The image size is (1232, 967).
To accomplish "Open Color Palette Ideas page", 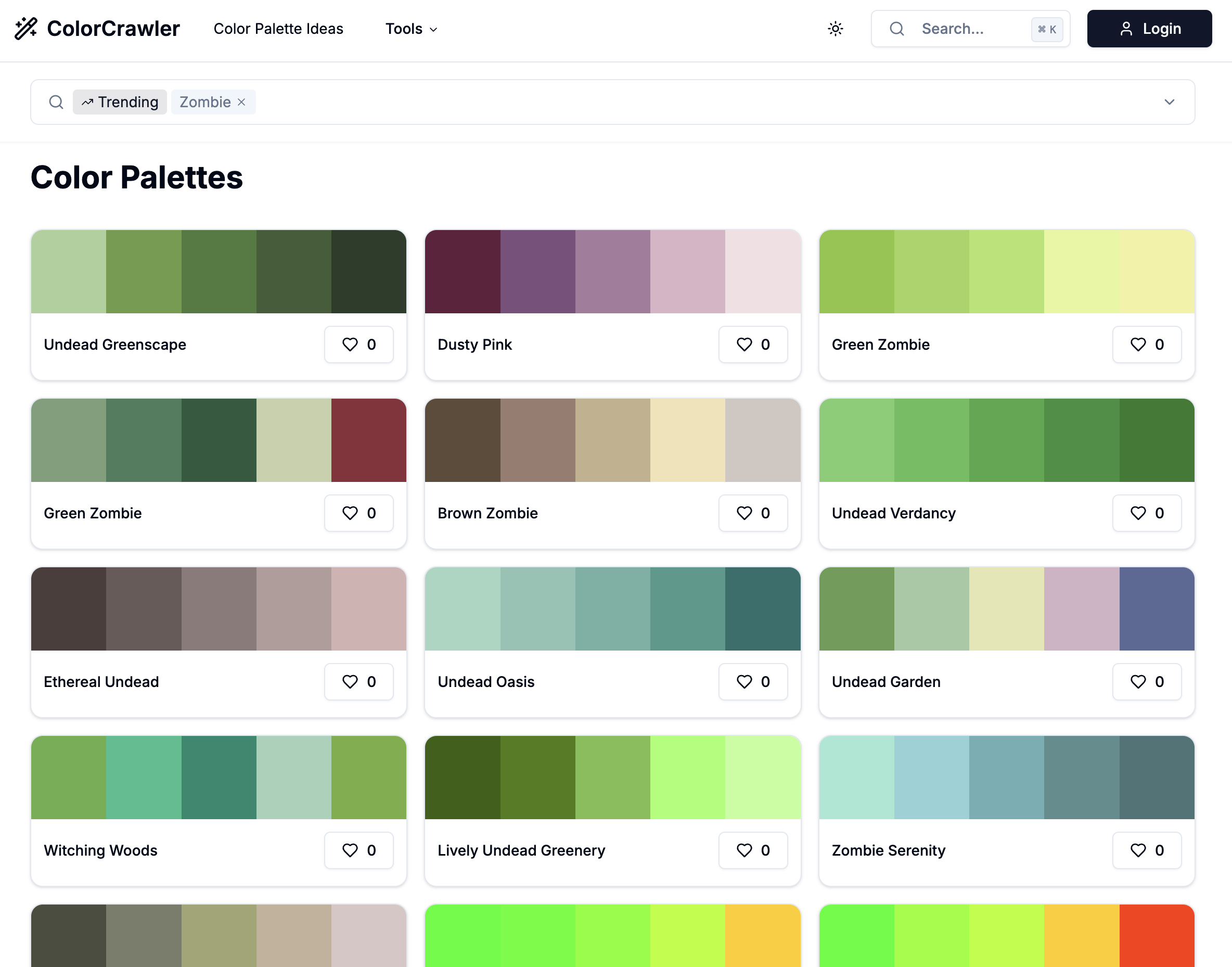I will tap(278, 29).
